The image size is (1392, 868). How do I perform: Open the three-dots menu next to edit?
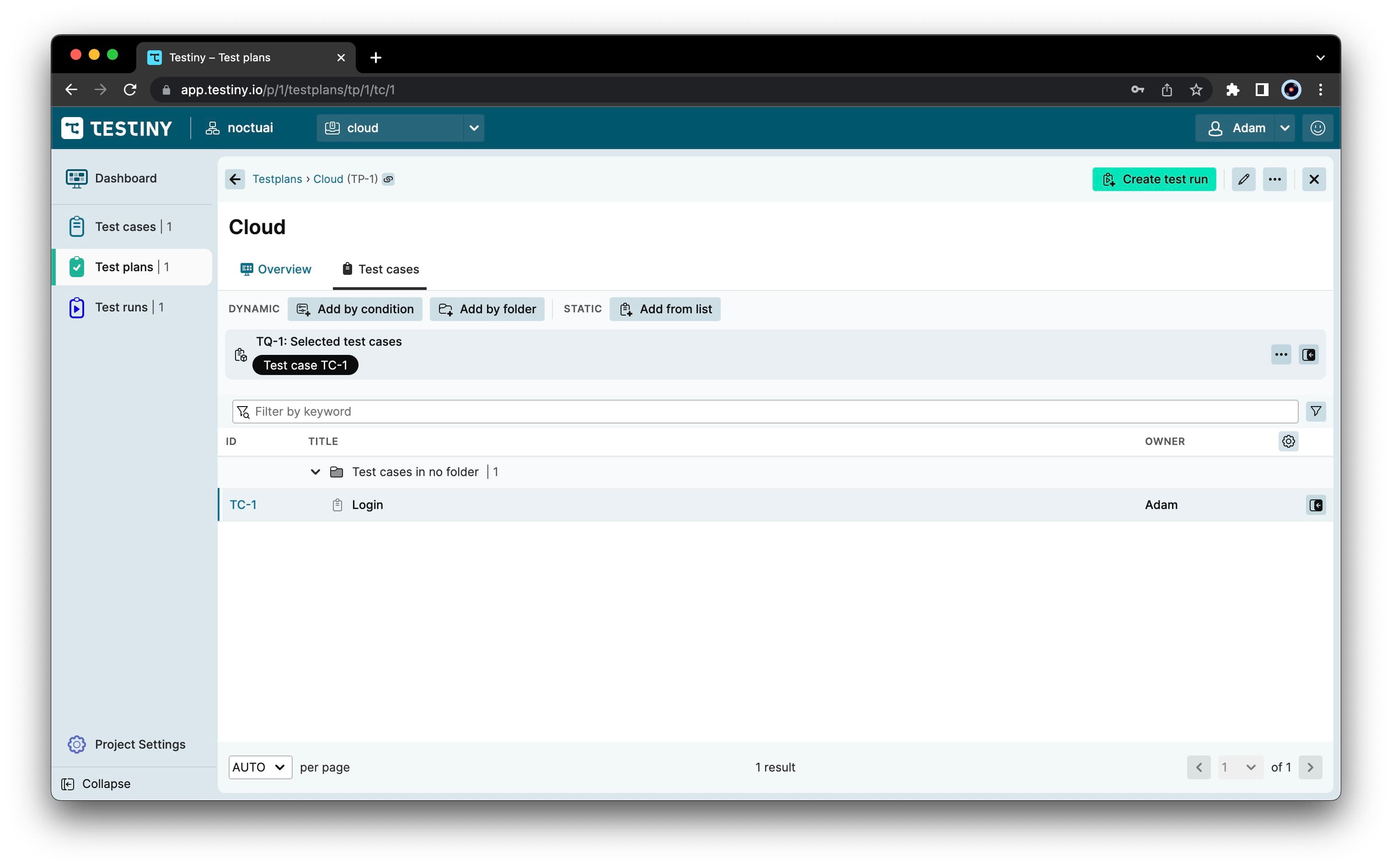click(x=1274, y=179)
